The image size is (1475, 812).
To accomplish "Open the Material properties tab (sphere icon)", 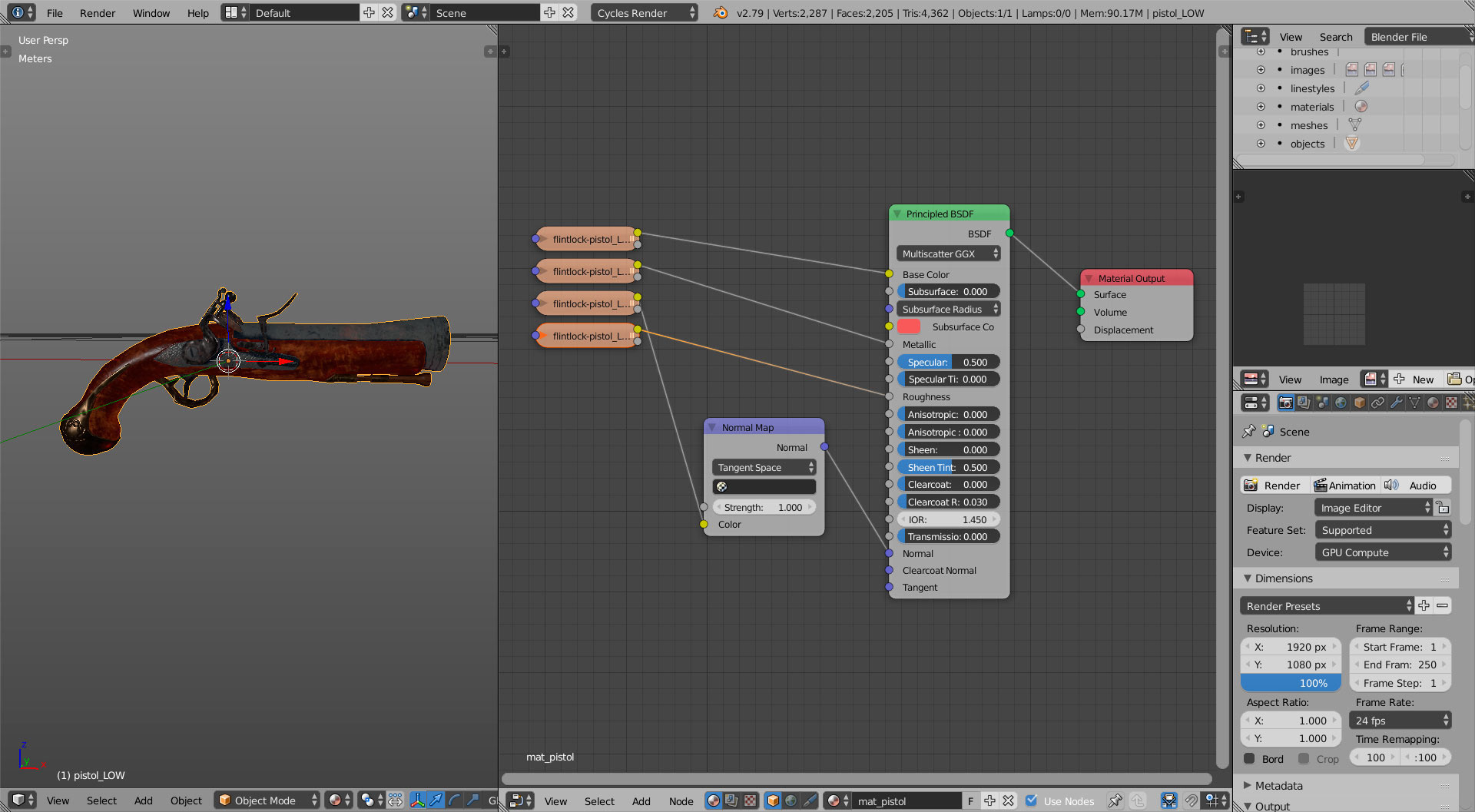I will point(1433,403).
